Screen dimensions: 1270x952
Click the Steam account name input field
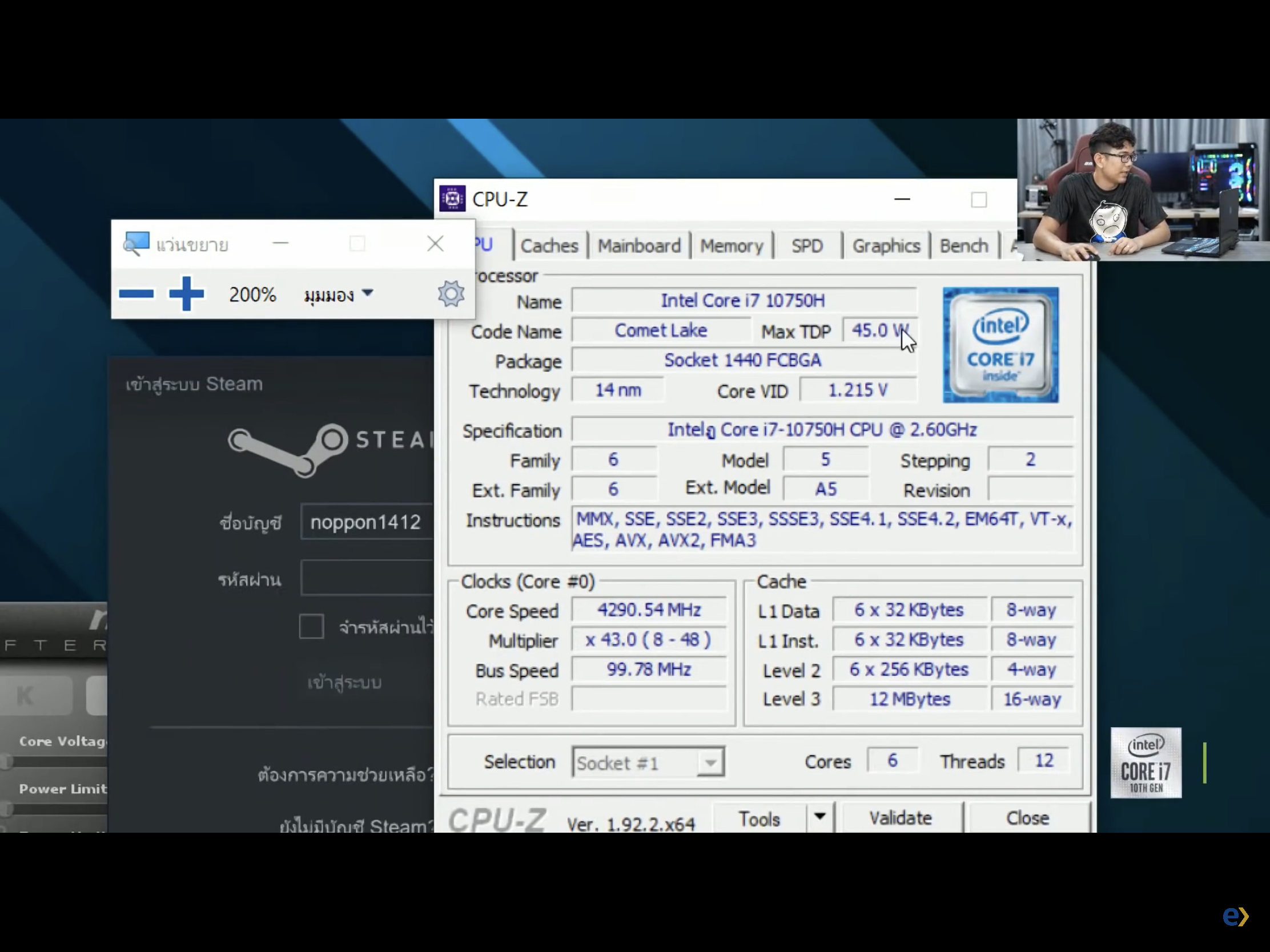click(367, 522)
